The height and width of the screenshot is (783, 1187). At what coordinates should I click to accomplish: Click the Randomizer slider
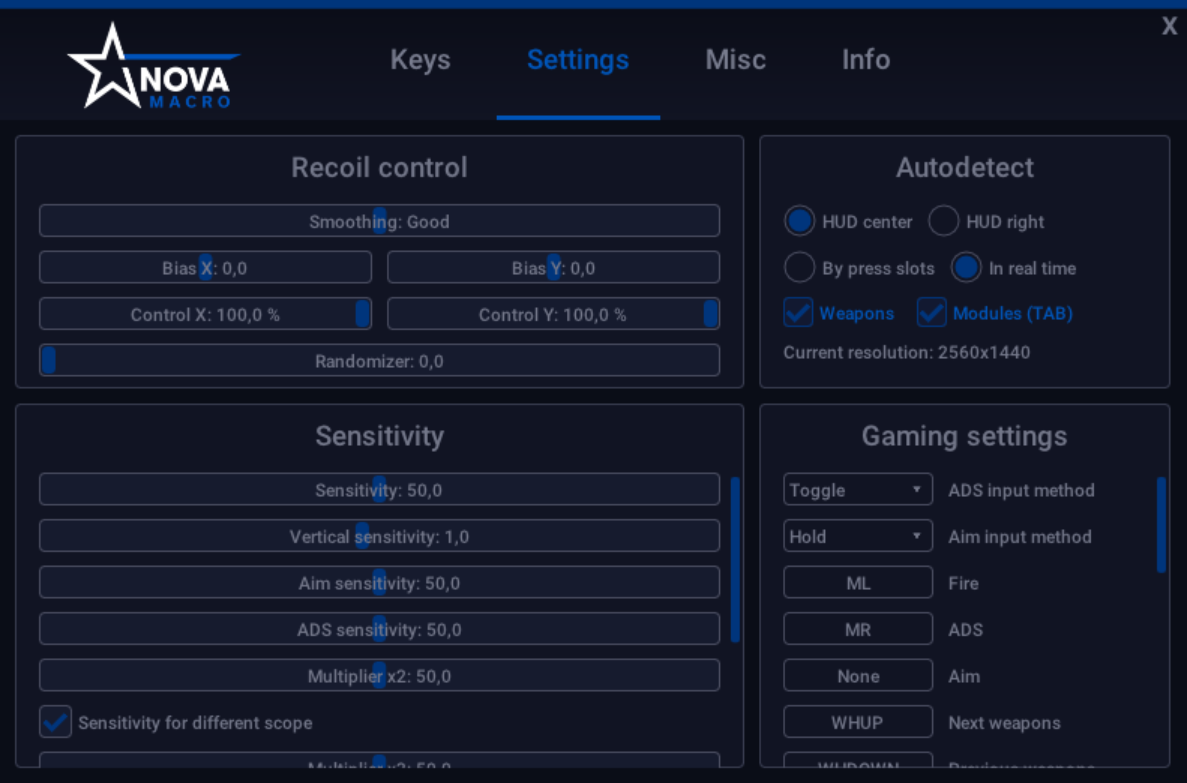[379, 360]
